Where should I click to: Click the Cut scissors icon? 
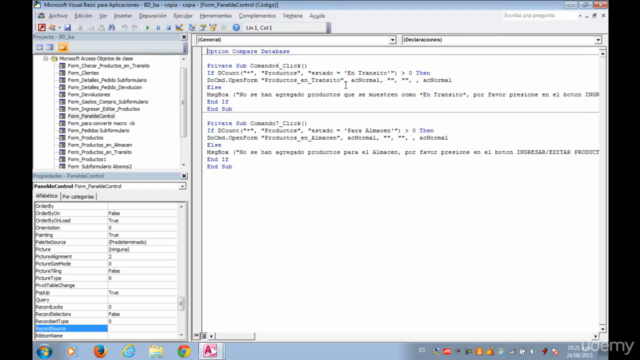pos(80,28)
